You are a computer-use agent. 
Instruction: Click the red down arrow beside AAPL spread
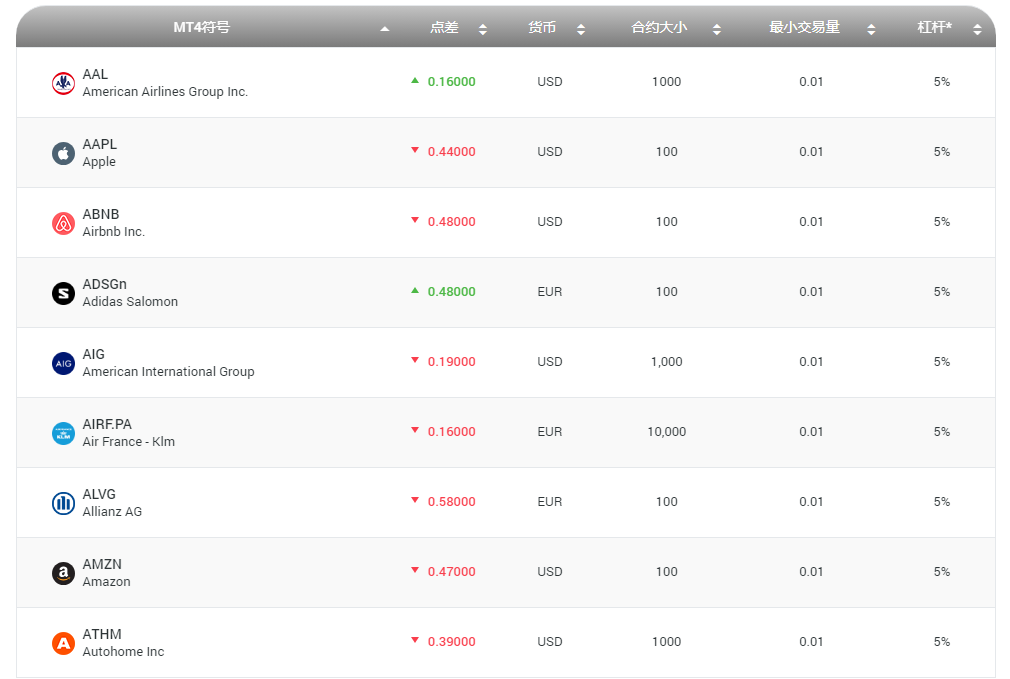coord(415,150)
